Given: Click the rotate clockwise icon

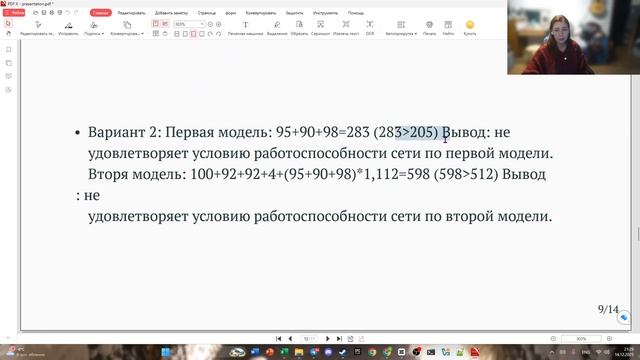Looking at the screenshot, I should point(218,33).
